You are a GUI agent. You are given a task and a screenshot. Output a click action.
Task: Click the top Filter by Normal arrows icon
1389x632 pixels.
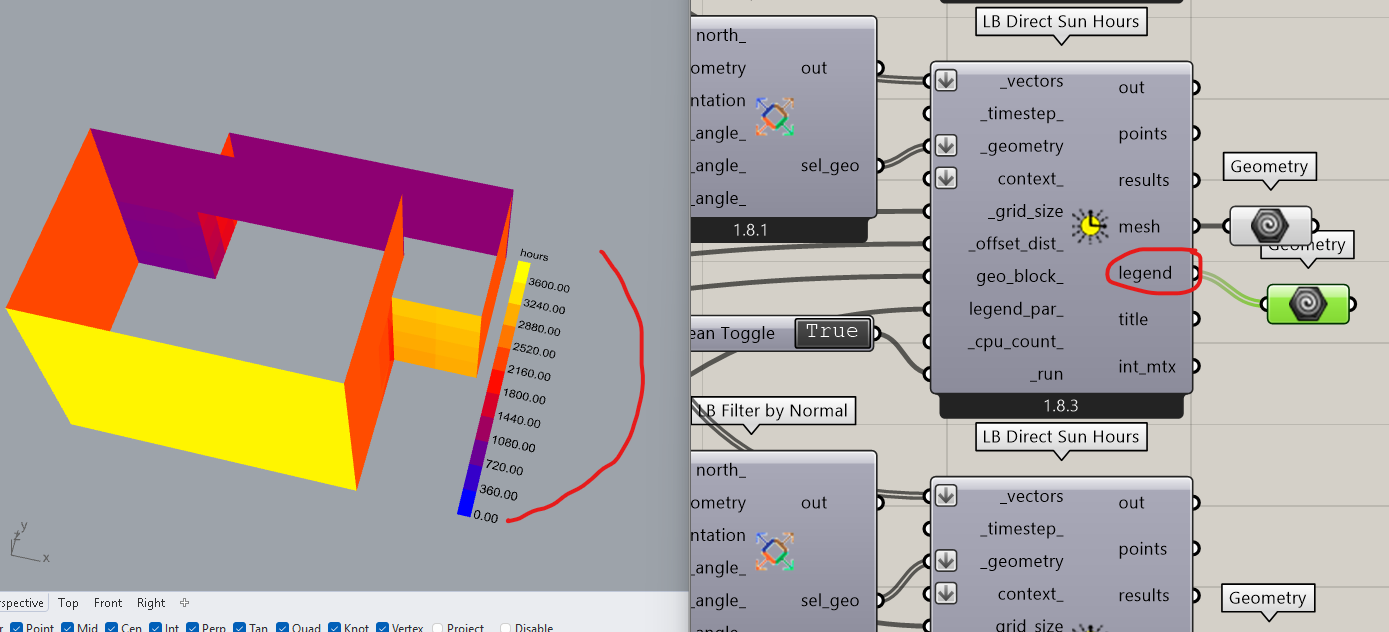pos(774,117)
